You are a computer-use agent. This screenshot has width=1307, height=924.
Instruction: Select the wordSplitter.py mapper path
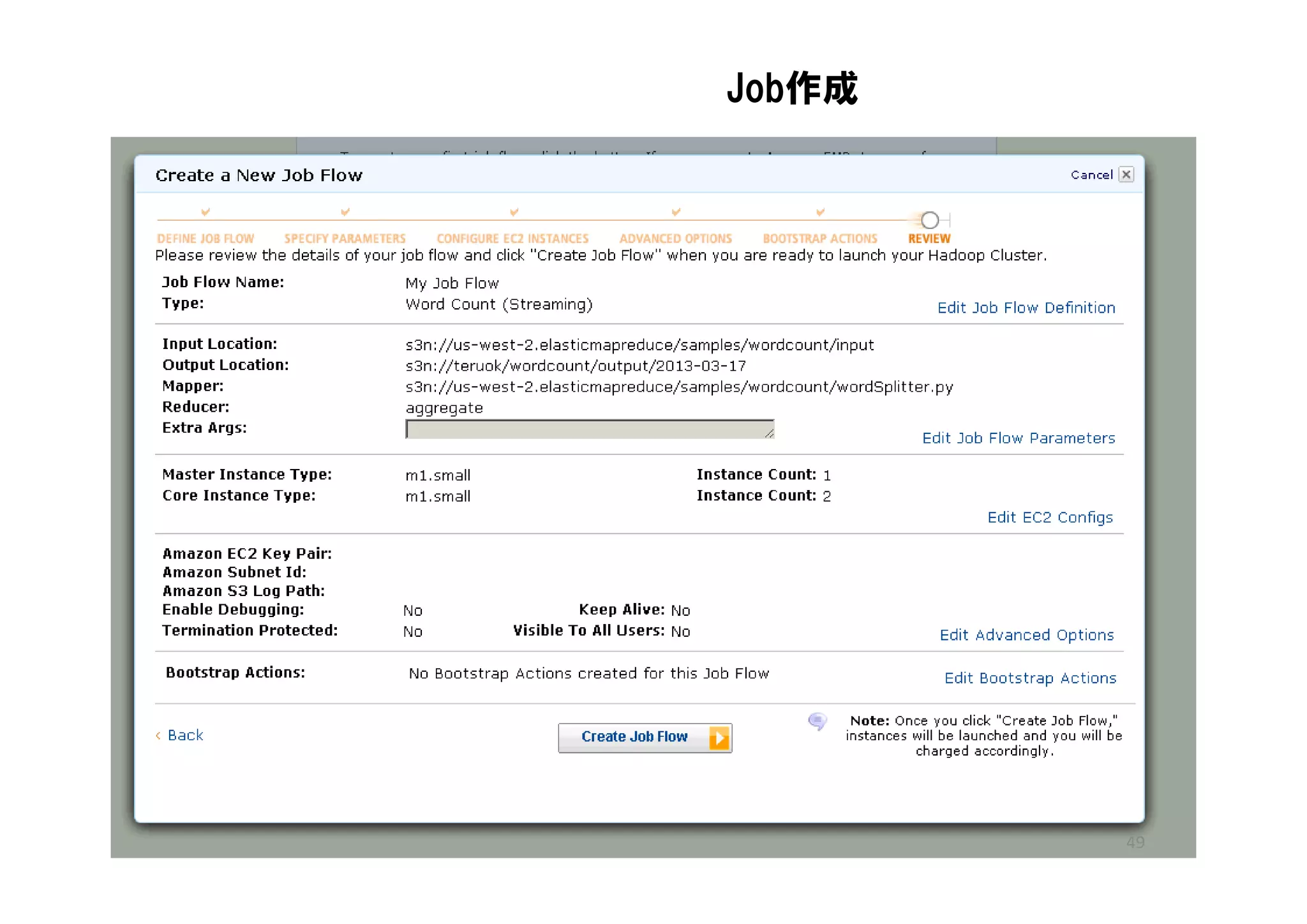pyautogui.click(x=679, y=387)
